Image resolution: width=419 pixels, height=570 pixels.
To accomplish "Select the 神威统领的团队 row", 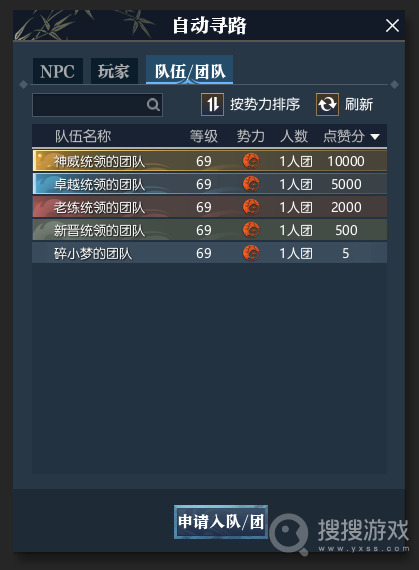I will tap(210, 161).
